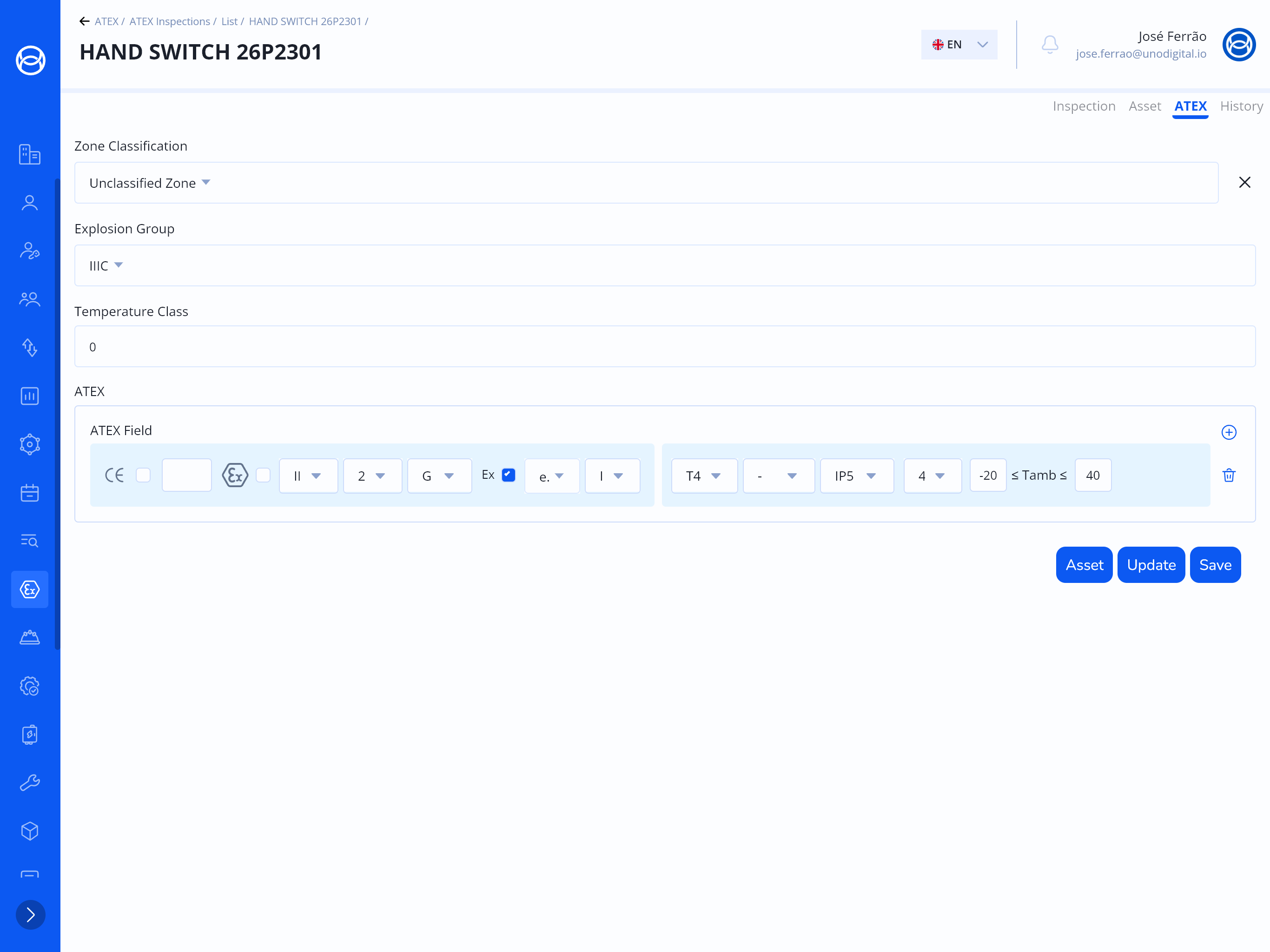Image resolution: width=1270 pixels, height=952 pixels.
Task: Click the back arrow in breadcrumb
Action: click(85, 21)
